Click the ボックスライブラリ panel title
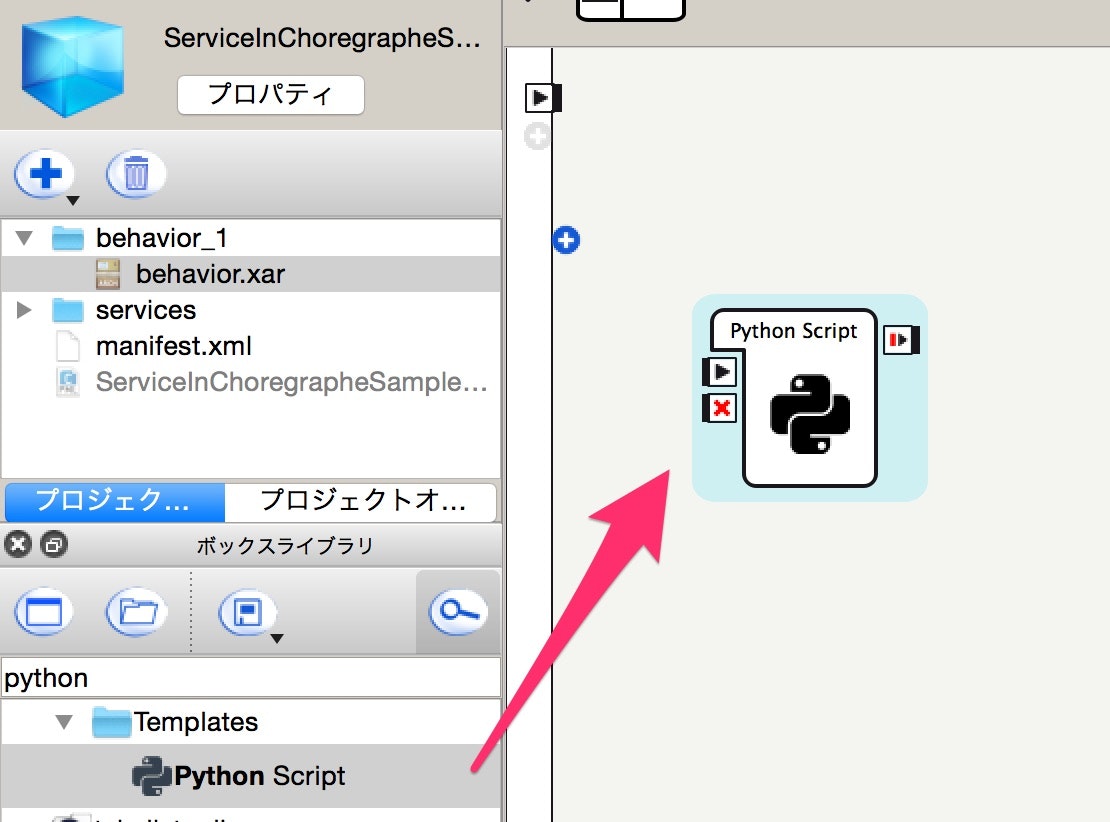Screen dimensions: 1110x822 pyautogui.click(x=285, y=546)
